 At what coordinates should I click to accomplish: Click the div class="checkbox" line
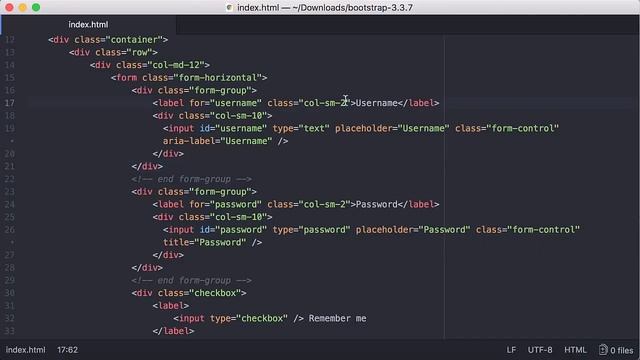(189, 293)
